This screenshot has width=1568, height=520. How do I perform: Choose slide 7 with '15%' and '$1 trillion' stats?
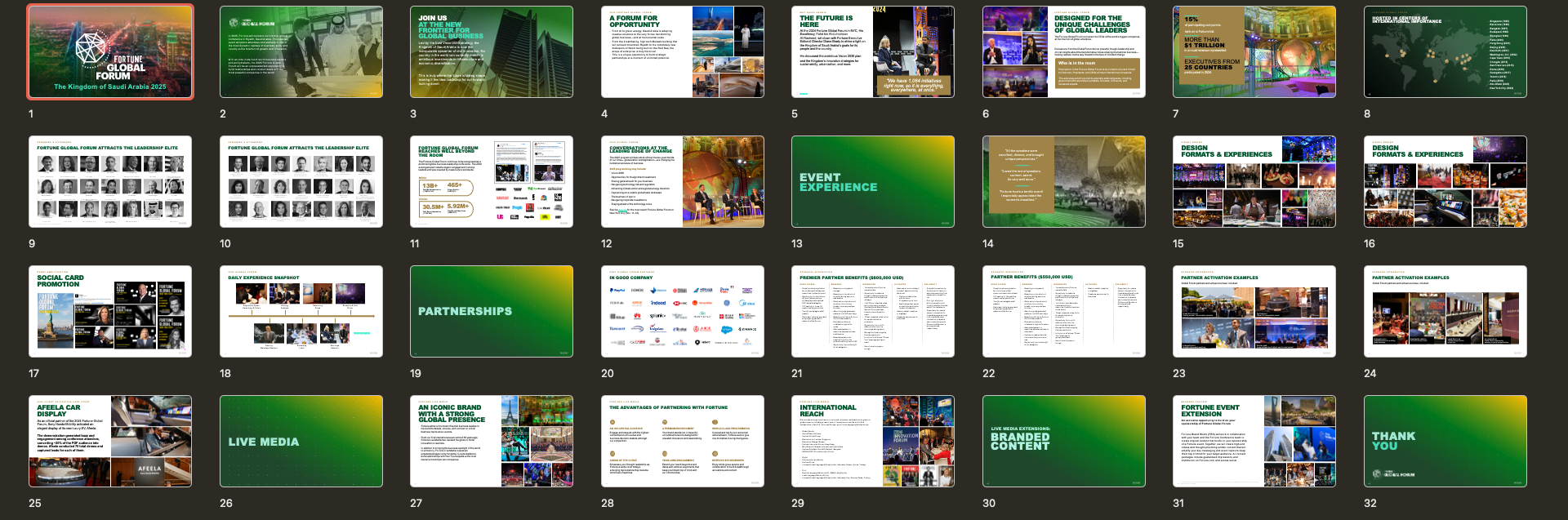(x=1254, y=52)
